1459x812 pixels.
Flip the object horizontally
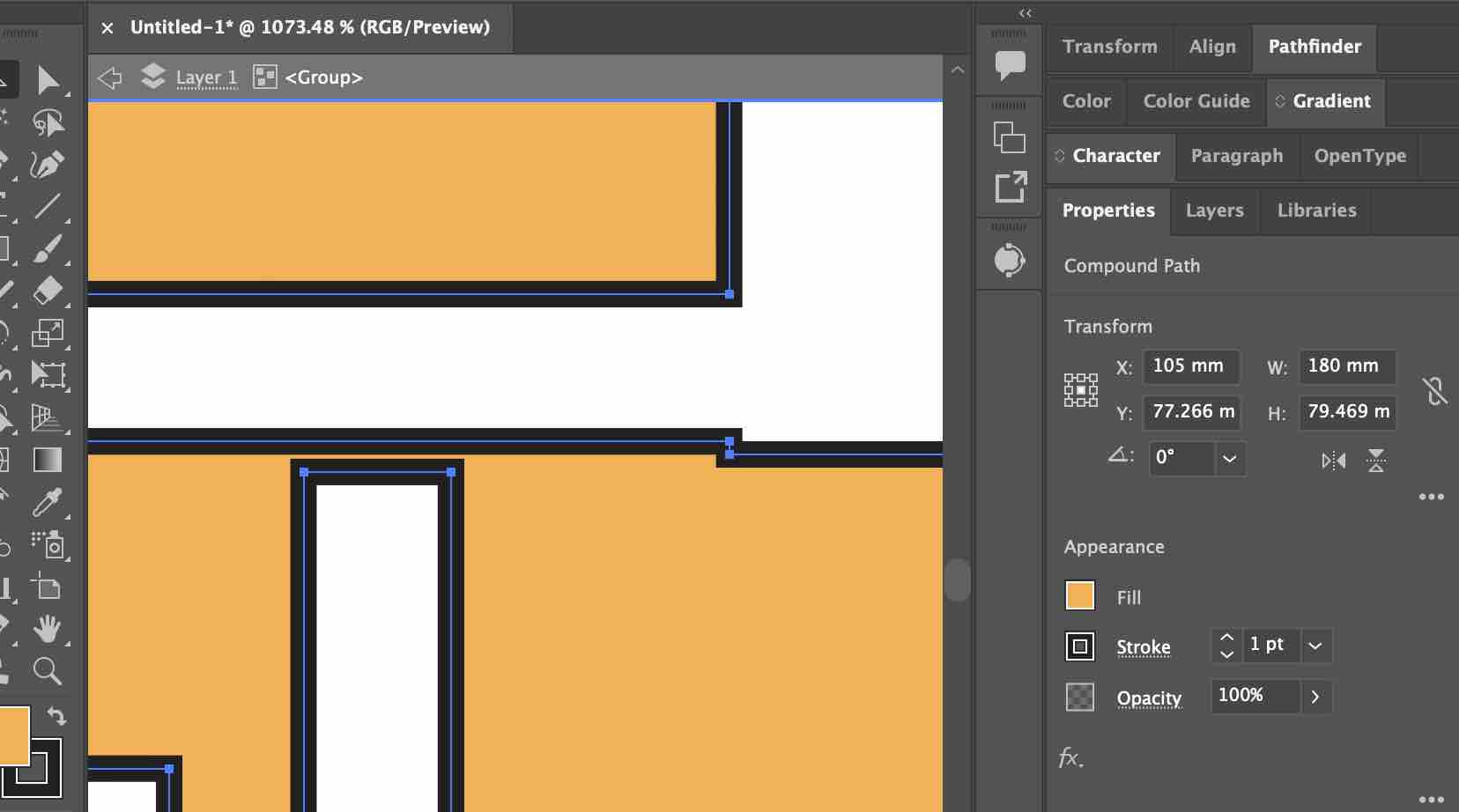(x=1334, y=461)
